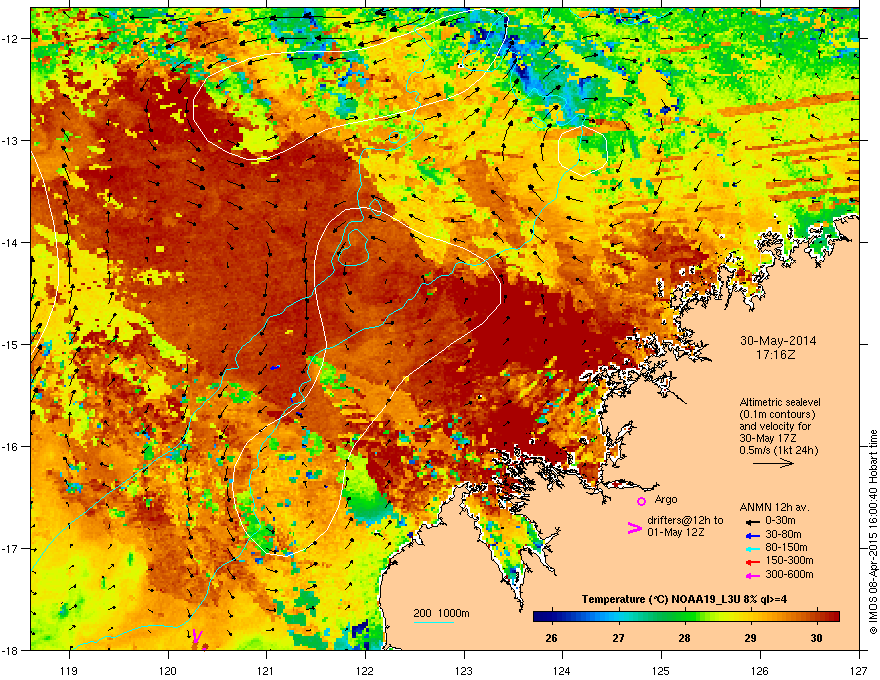Select the blue 30-80m arrow symbol
Image resolution: width=880 pixels, height=680 pixels.
coord(752,535)
